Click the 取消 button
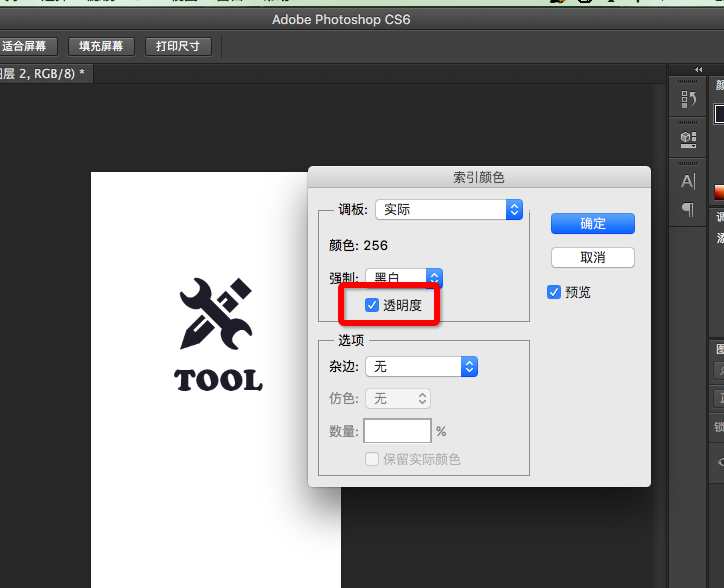Viewport: 724px width, 588px height. (593, 258)
